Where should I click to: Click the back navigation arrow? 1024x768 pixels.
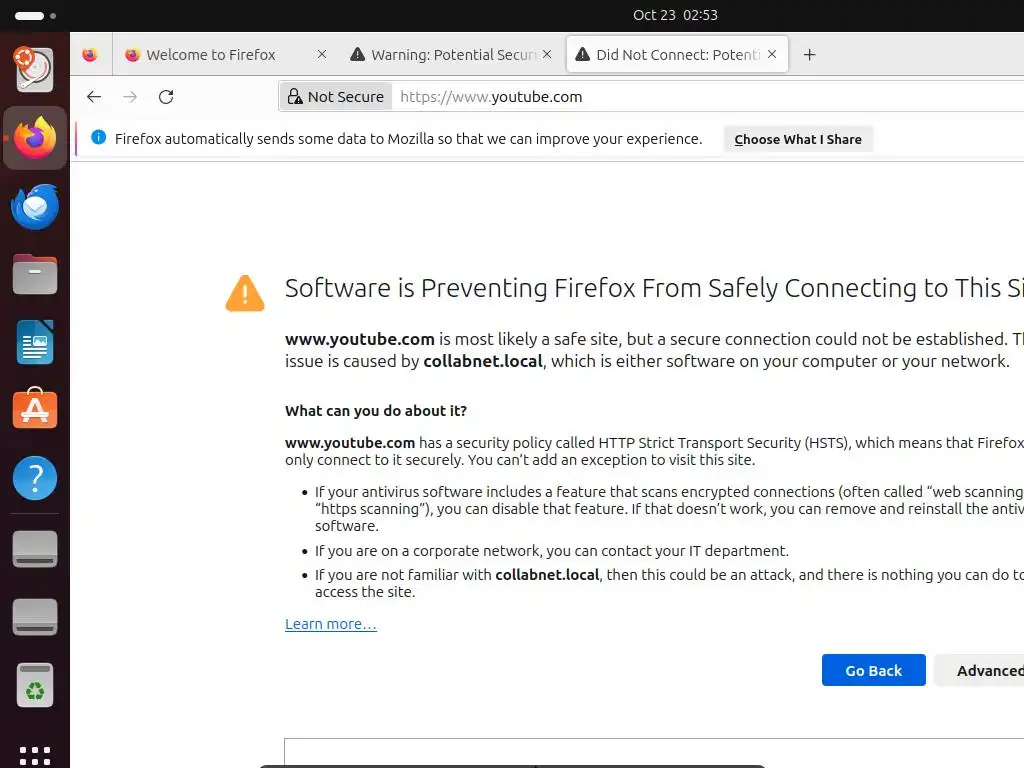pos(94,97)
